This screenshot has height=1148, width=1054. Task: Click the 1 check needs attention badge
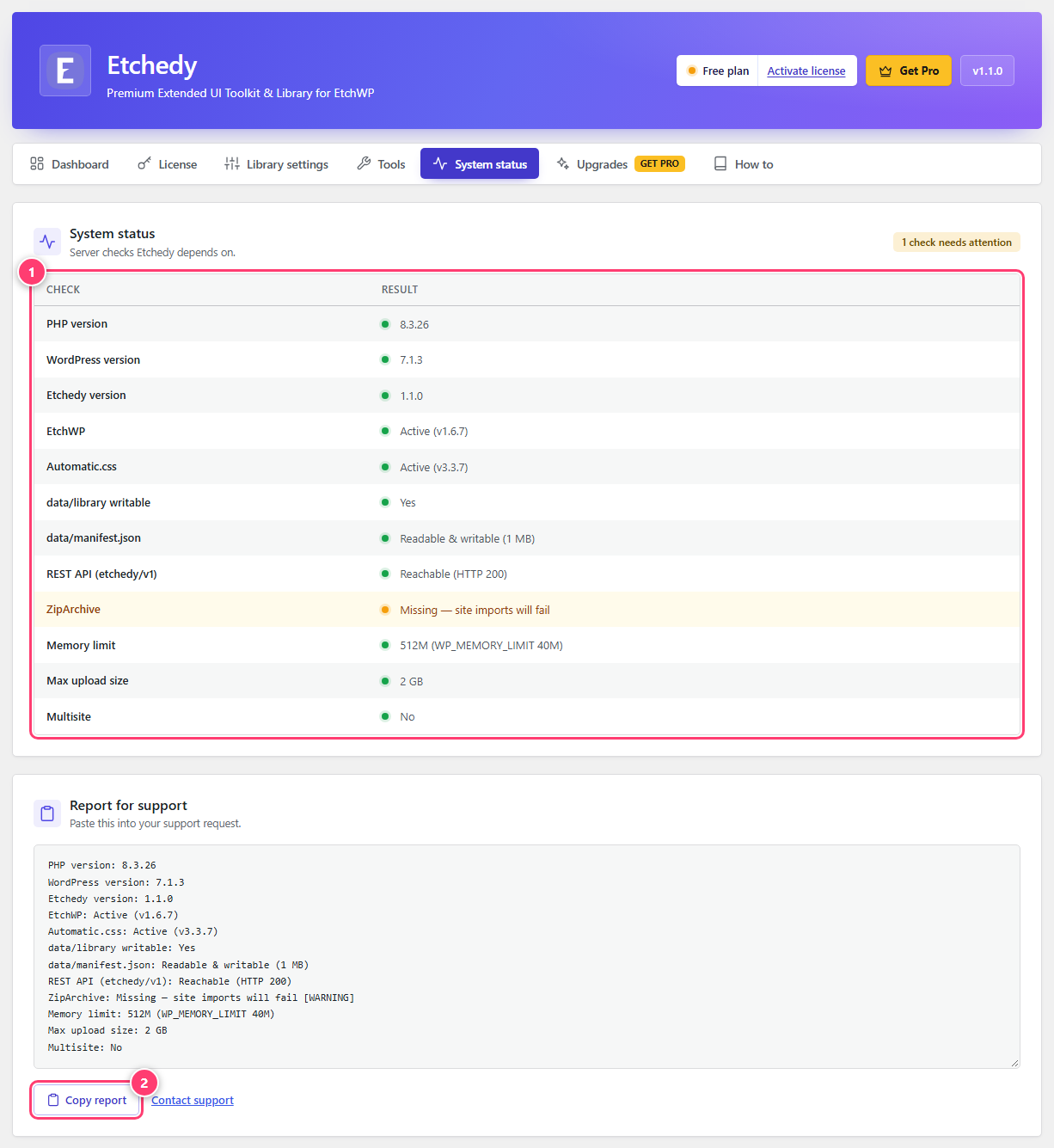957,242
